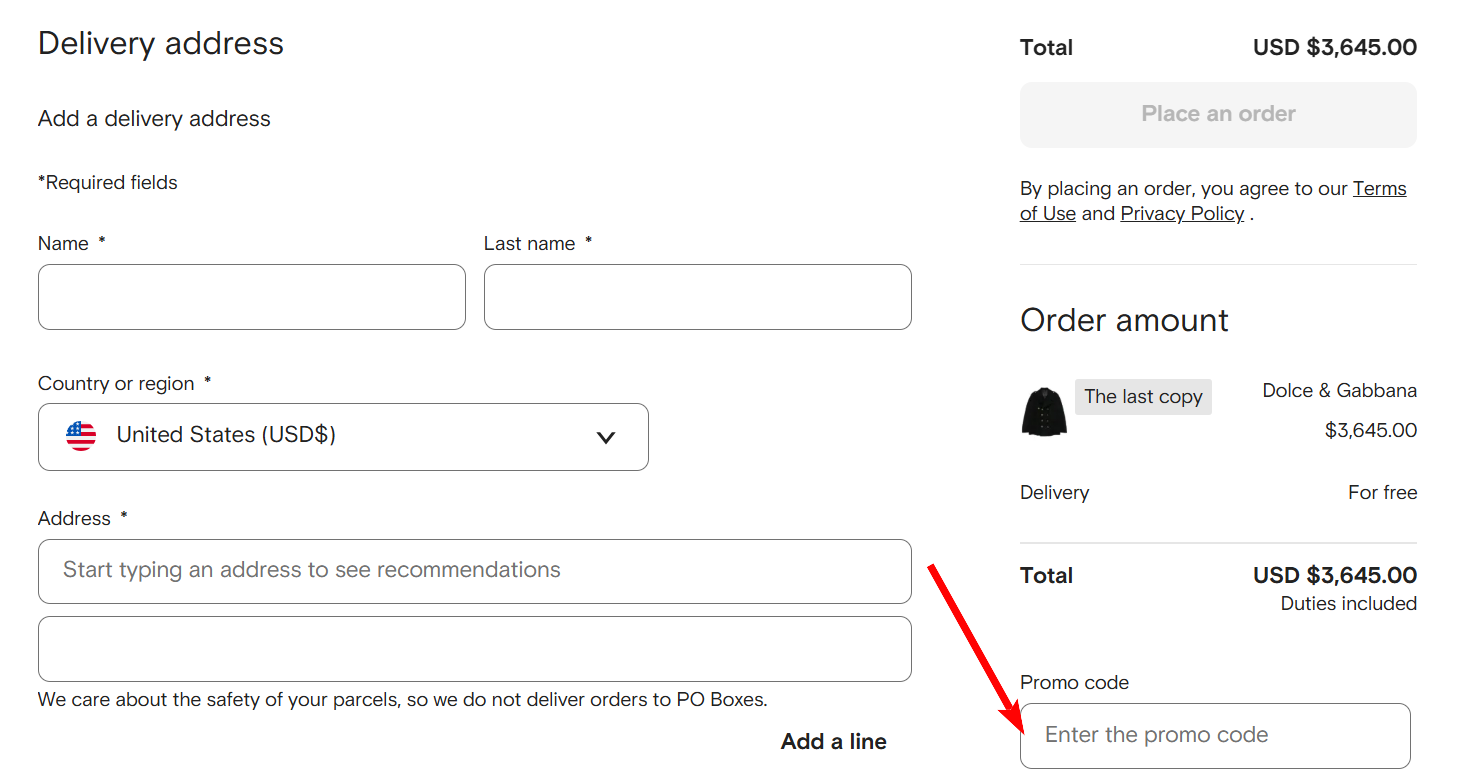Viewport: 1464px width, 776px height.
Task: Expand the country dropdown chevron arrow
Action: click(x=605, y=437)
